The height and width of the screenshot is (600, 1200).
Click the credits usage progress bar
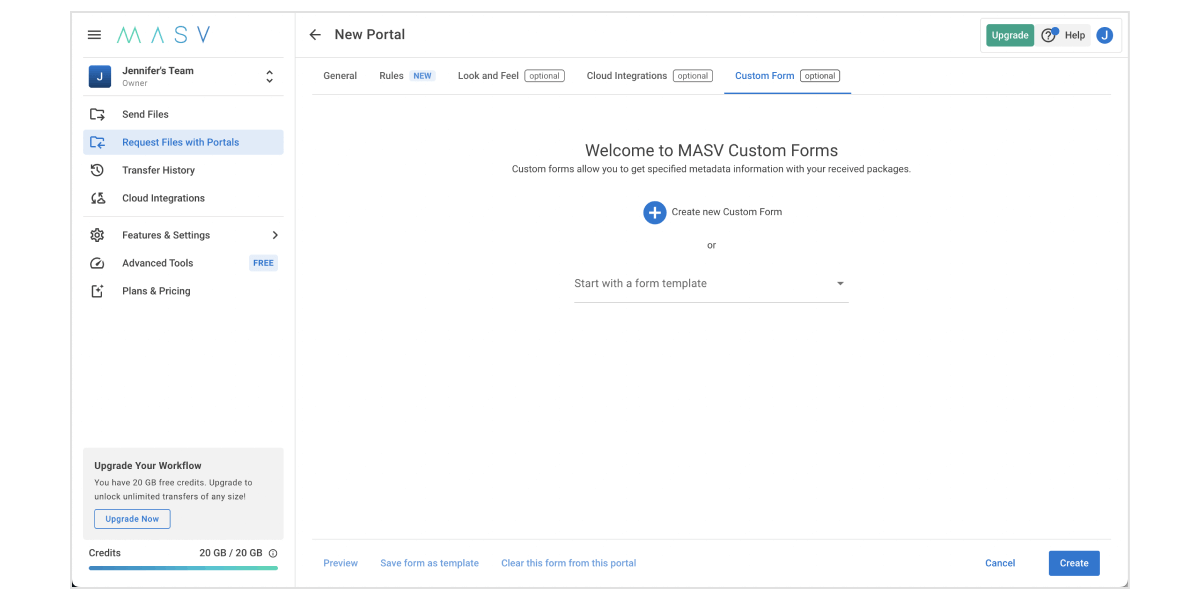point(183,568)
